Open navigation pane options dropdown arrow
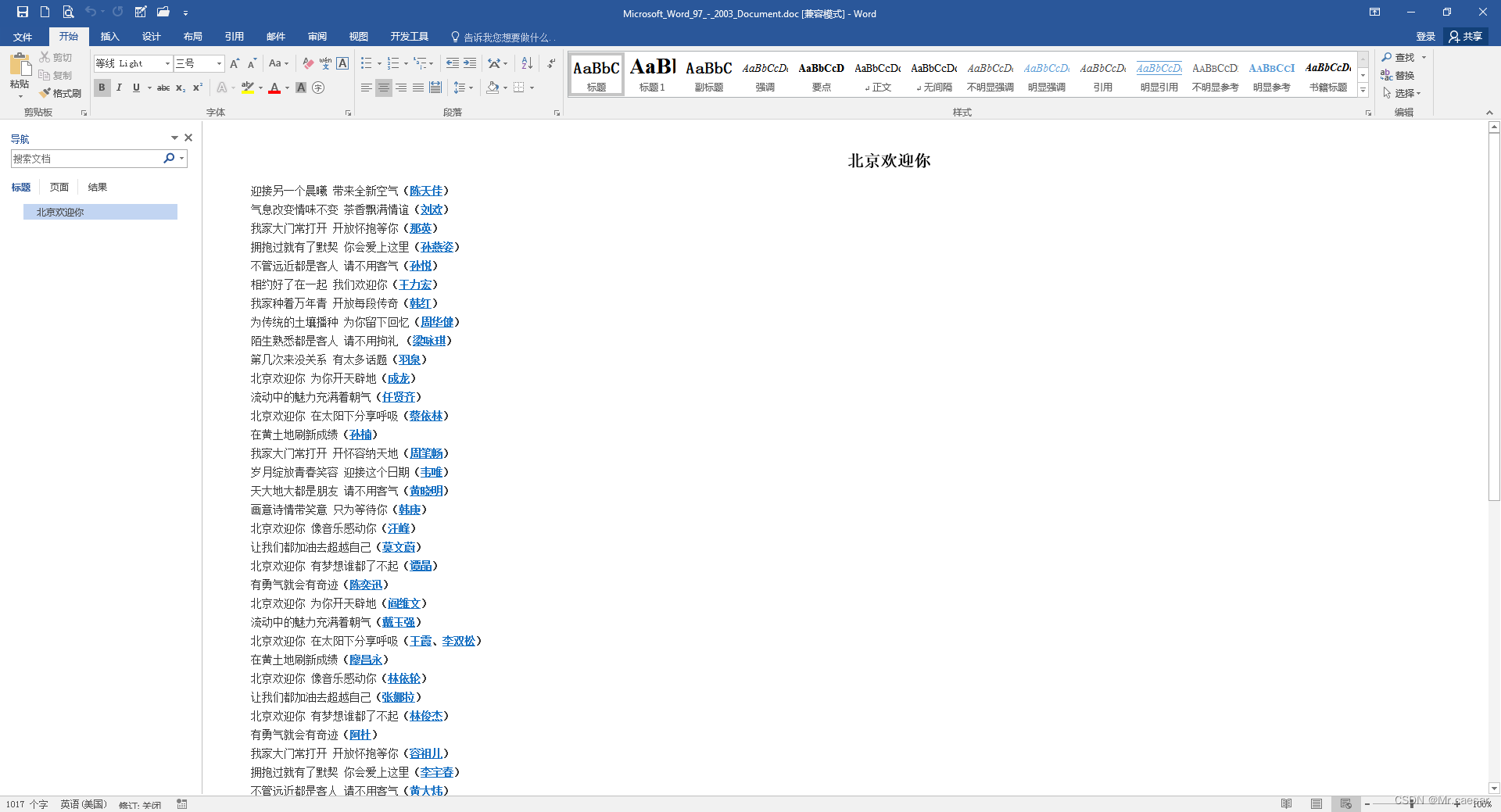The image size is (1501, 812). (x=174, y=138)
